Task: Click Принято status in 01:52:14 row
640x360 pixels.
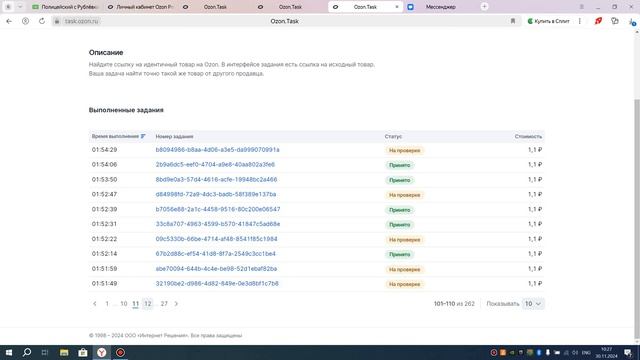Action: point(400,254)
